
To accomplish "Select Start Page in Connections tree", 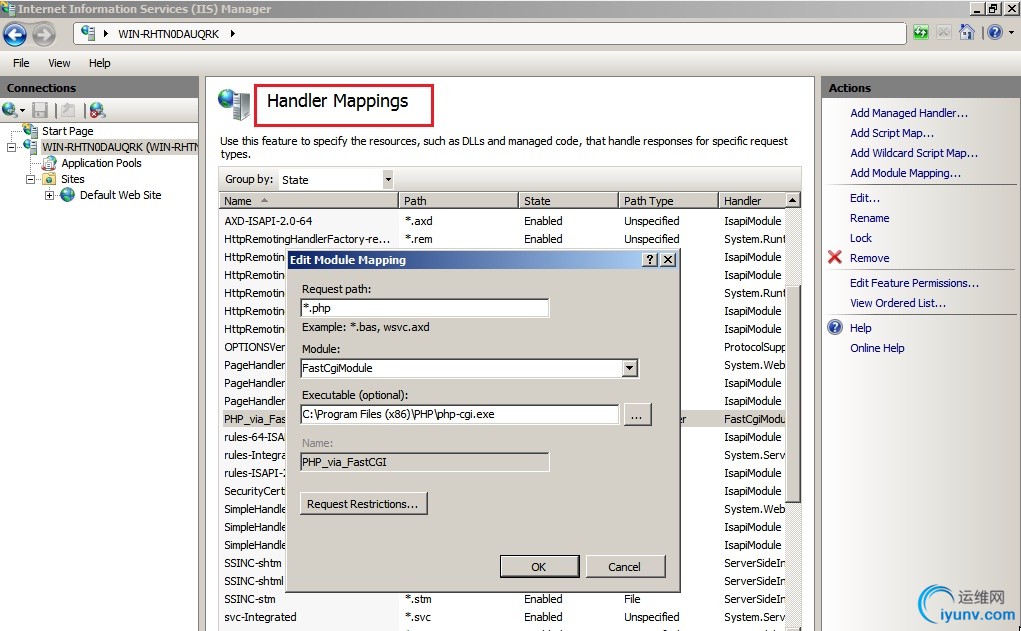I will click(x=67, y=131).
